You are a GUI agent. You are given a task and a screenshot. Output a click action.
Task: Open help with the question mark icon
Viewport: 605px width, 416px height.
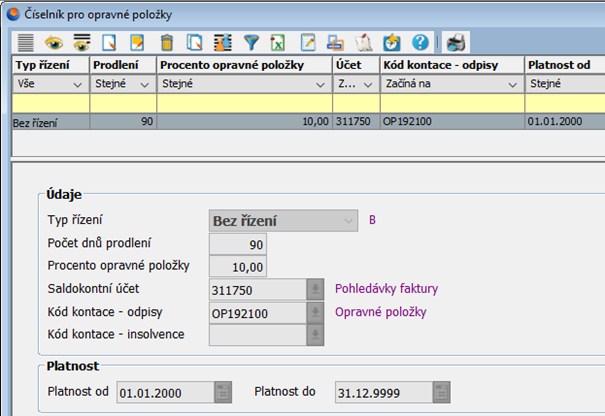coord(420,42)
